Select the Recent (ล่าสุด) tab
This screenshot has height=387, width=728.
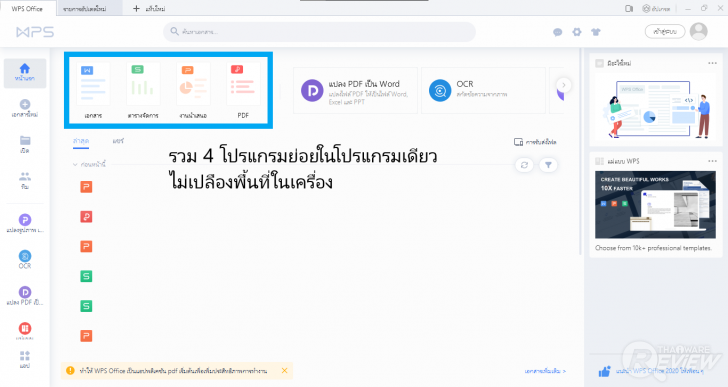click(x=81, y=141)
